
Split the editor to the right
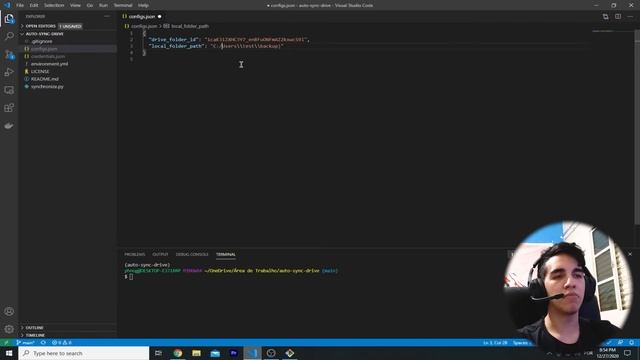click(x=618, y=16)
